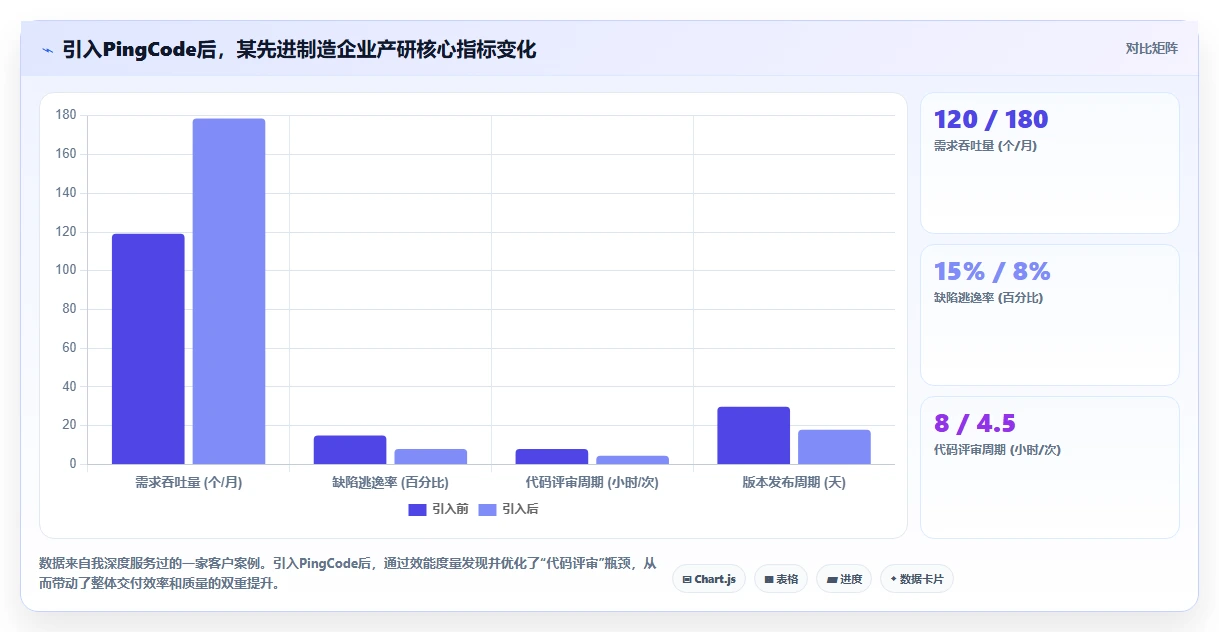The width and height of the screenshot is (1219, 632).
Task: Click the 引入前 bar for 代码评审周期
Action: pyautogui.click(x=552, y=456)
